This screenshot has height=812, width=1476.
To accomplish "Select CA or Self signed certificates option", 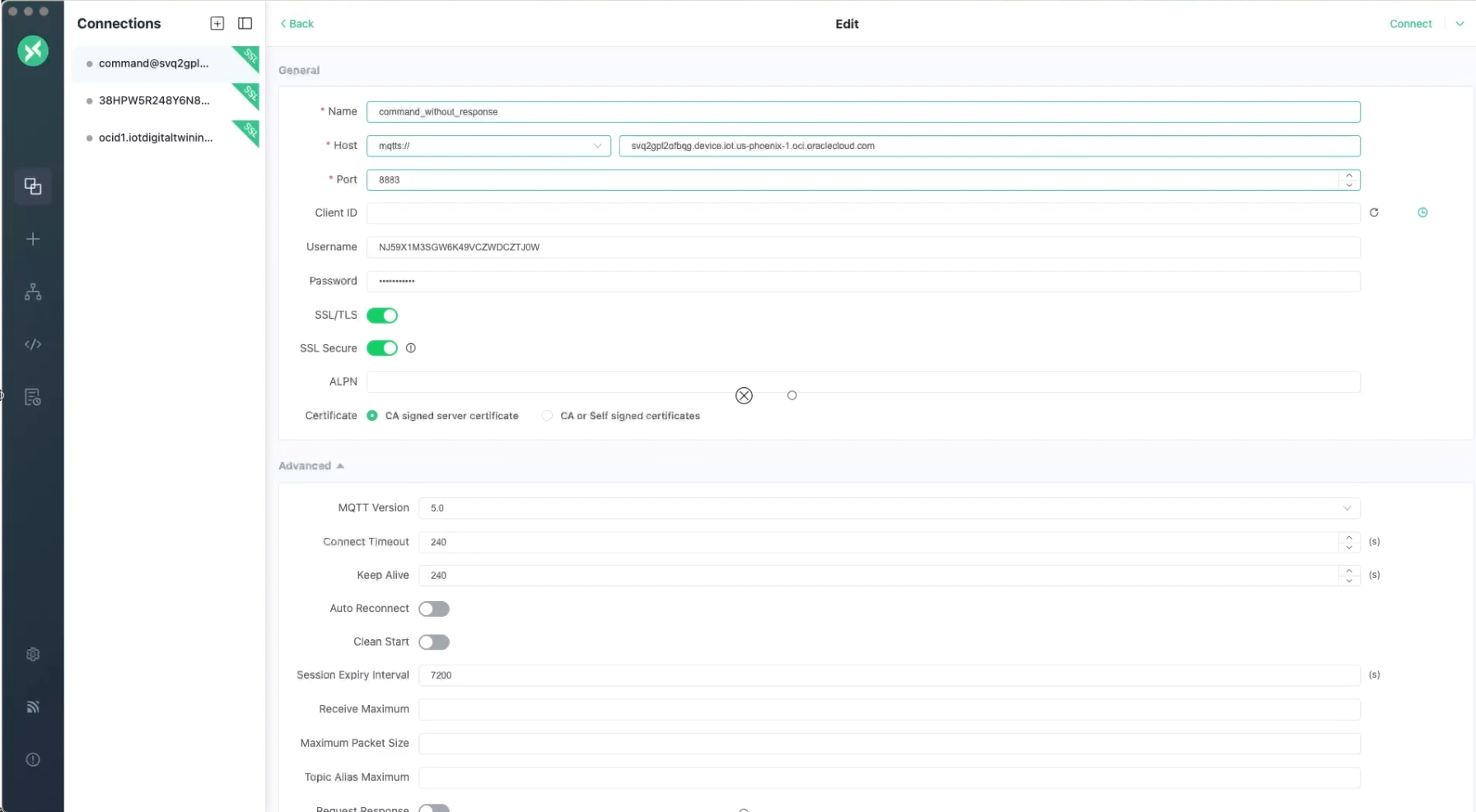I will point(546,416).
